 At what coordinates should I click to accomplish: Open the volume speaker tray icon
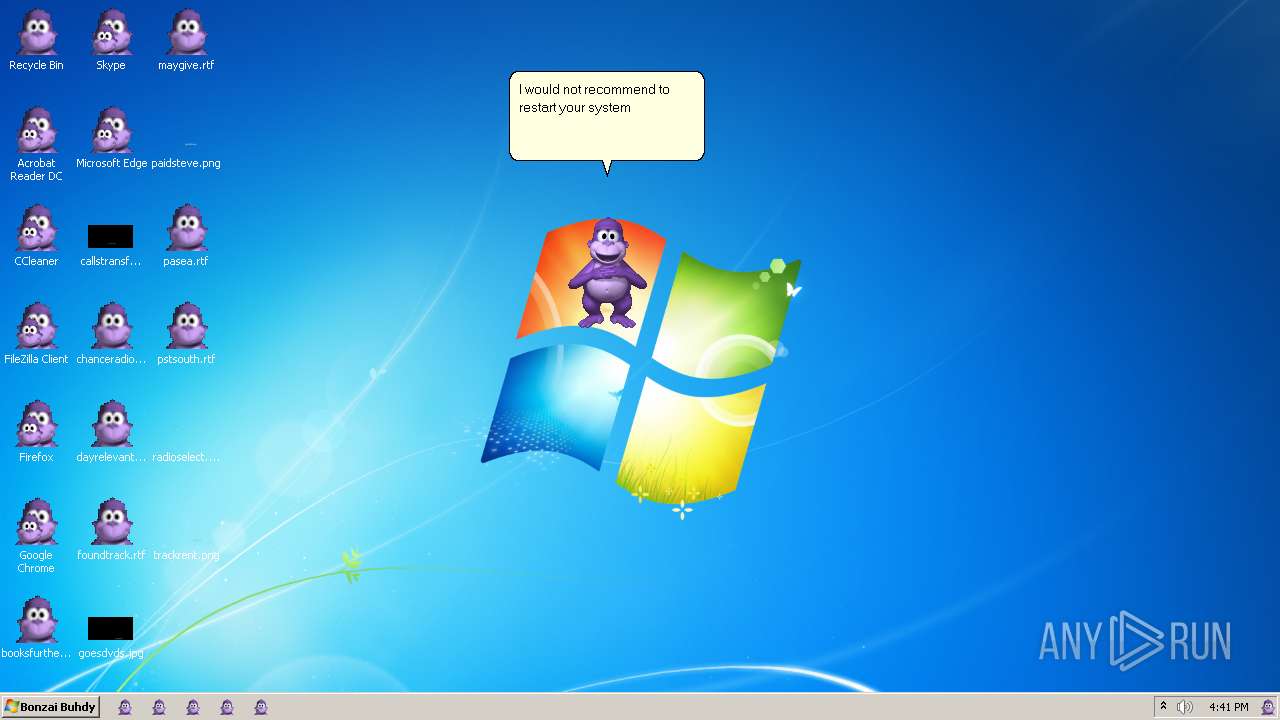[x=1185, y=707]
